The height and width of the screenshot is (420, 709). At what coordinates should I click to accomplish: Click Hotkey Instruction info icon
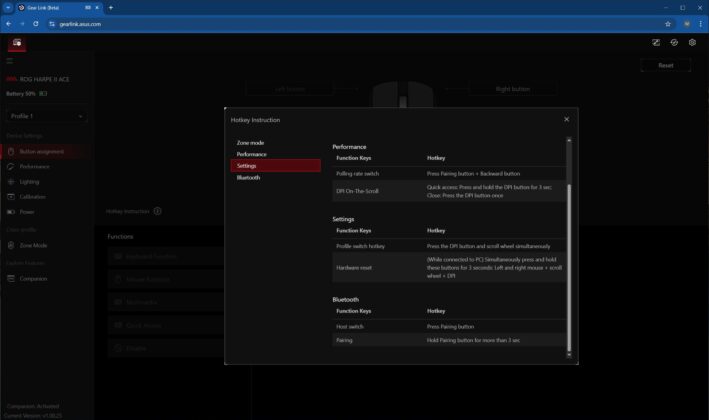click(x=157, y=211)
